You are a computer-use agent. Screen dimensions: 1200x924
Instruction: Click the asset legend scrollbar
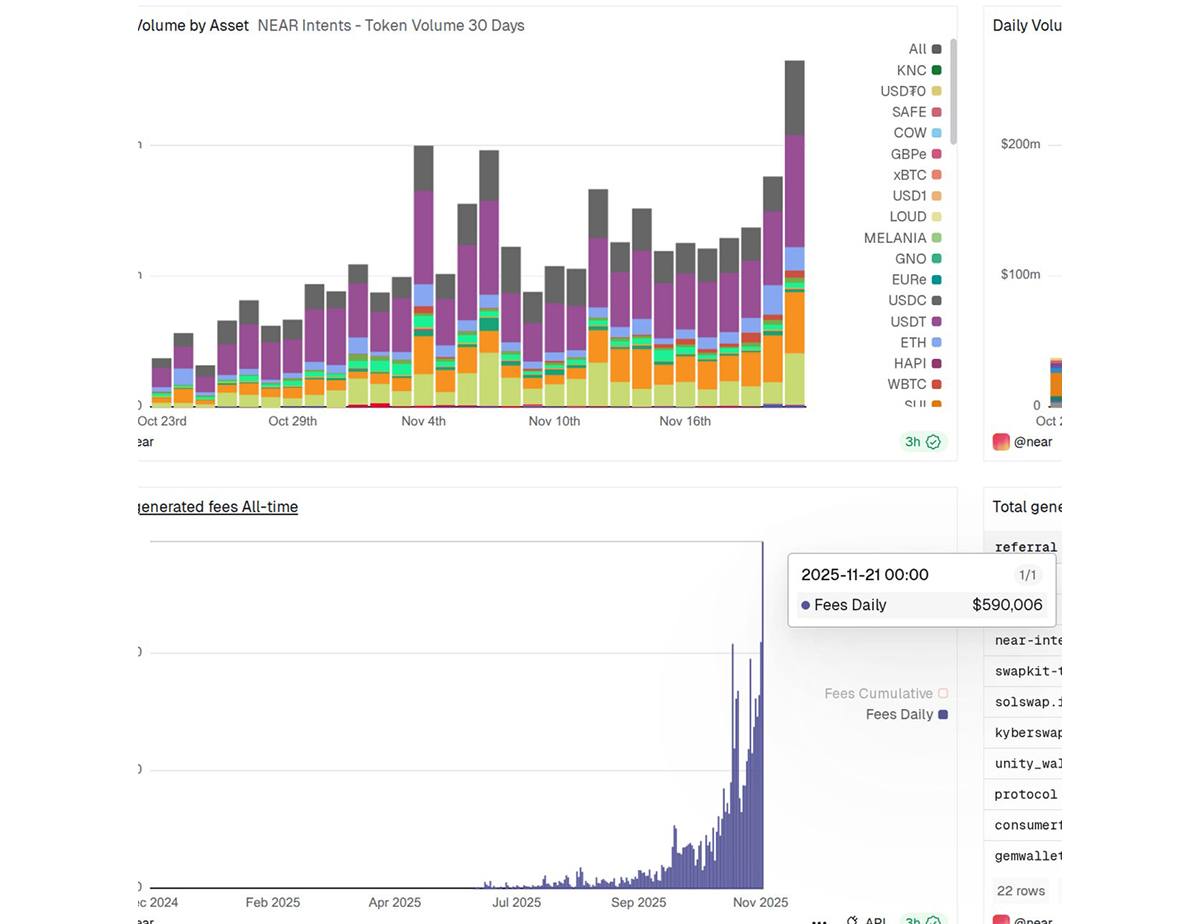tap(954, 92)
